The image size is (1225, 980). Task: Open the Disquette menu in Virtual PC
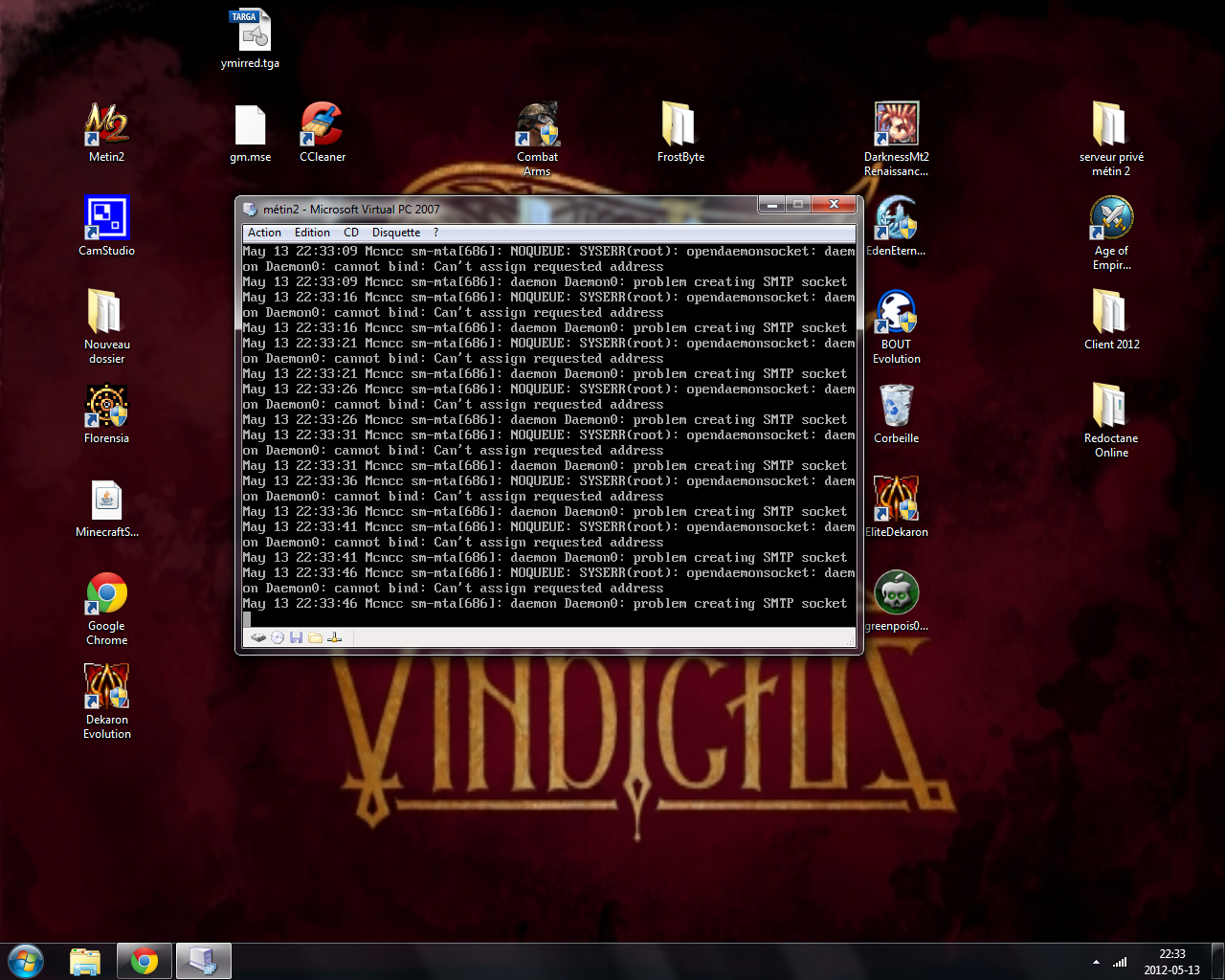point(396,233)
